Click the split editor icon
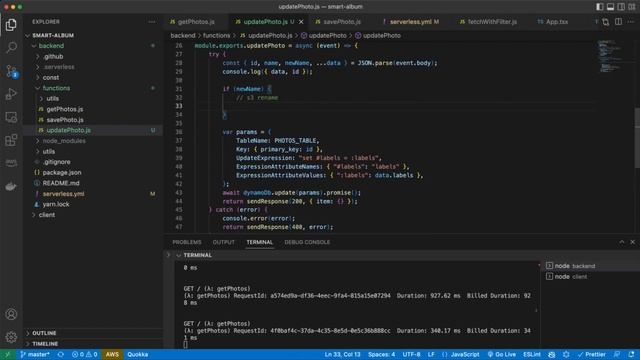The width and height of the screenshot is (640, 360). pos(618,22)
